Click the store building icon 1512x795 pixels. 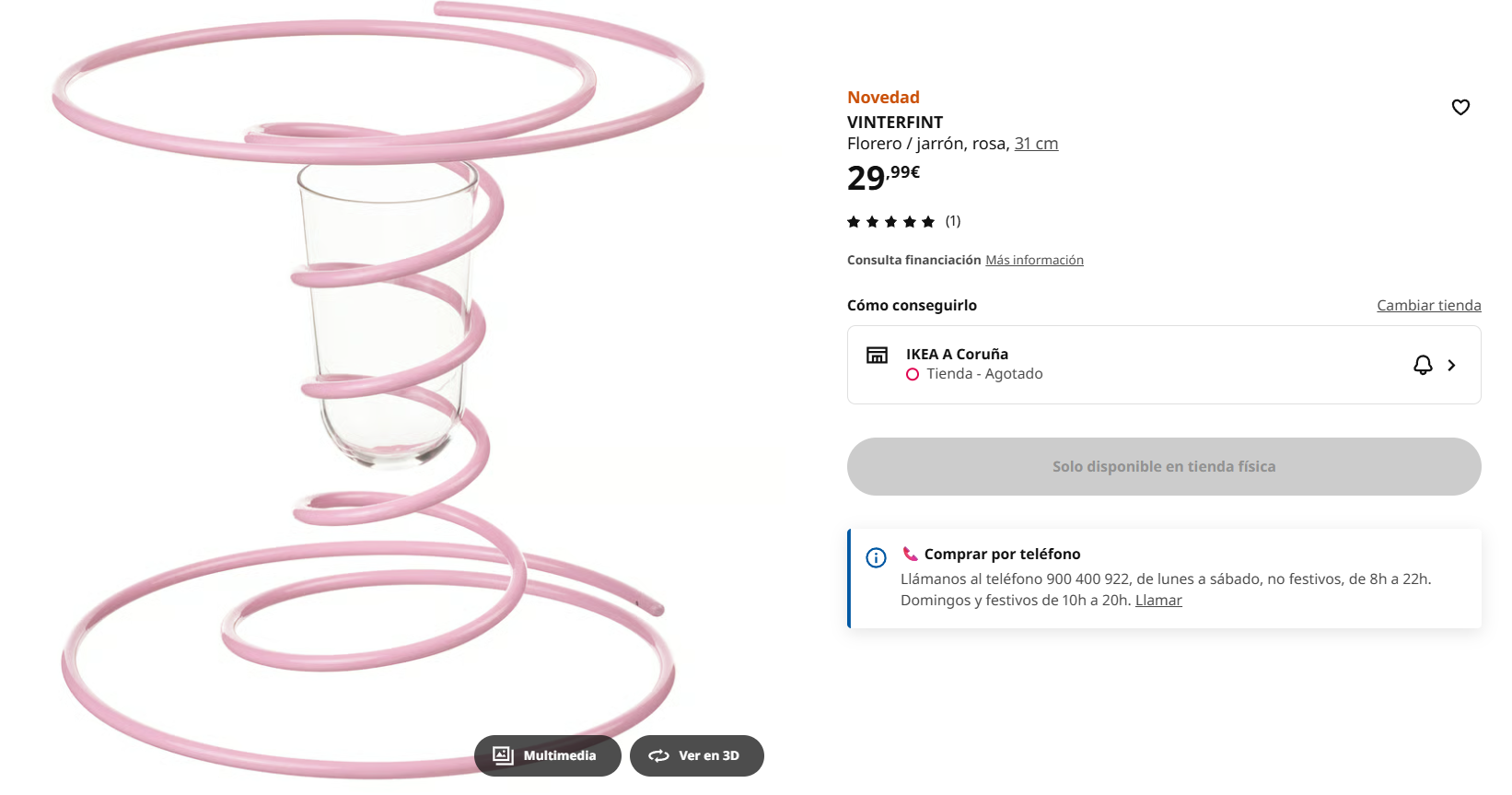(877, 355)
